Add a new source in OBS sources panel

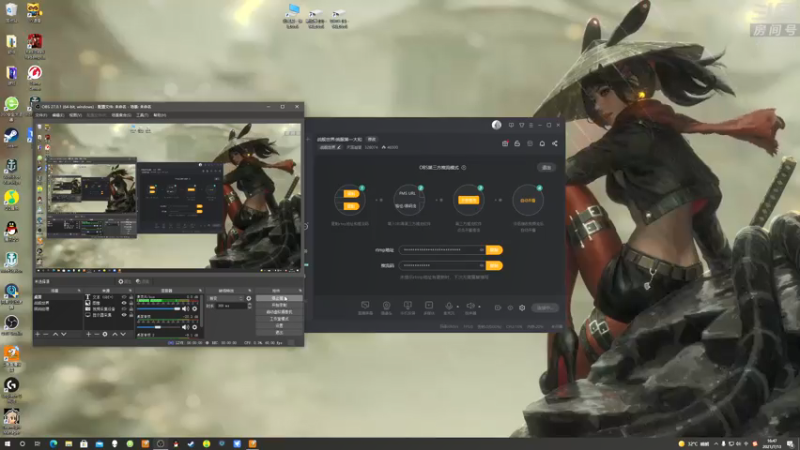tap(88, 334)
